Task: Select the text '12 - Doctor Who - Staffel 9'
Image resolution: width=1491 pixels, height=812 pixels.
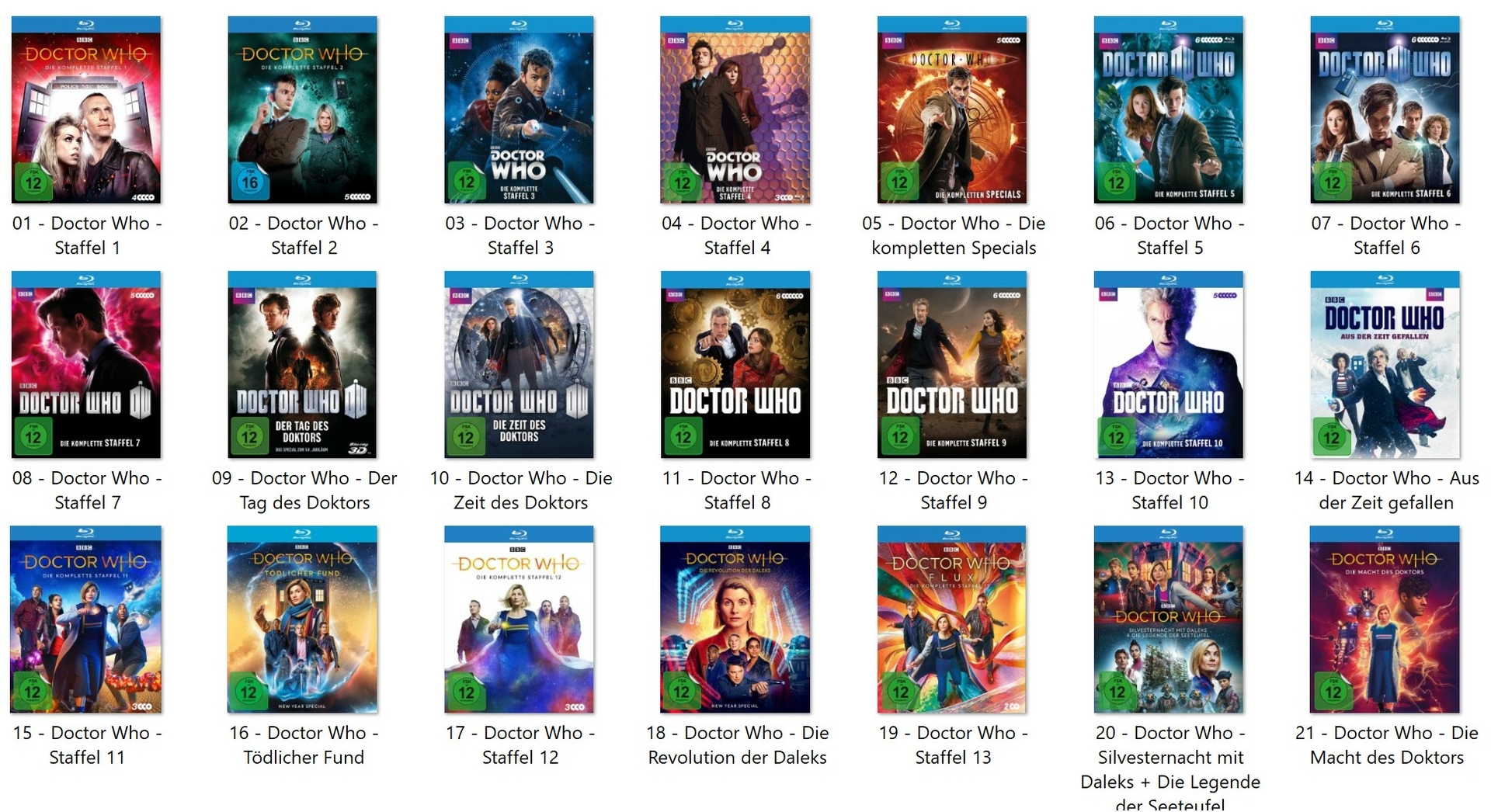Action: pyautogui.click(x=954, y=490)
